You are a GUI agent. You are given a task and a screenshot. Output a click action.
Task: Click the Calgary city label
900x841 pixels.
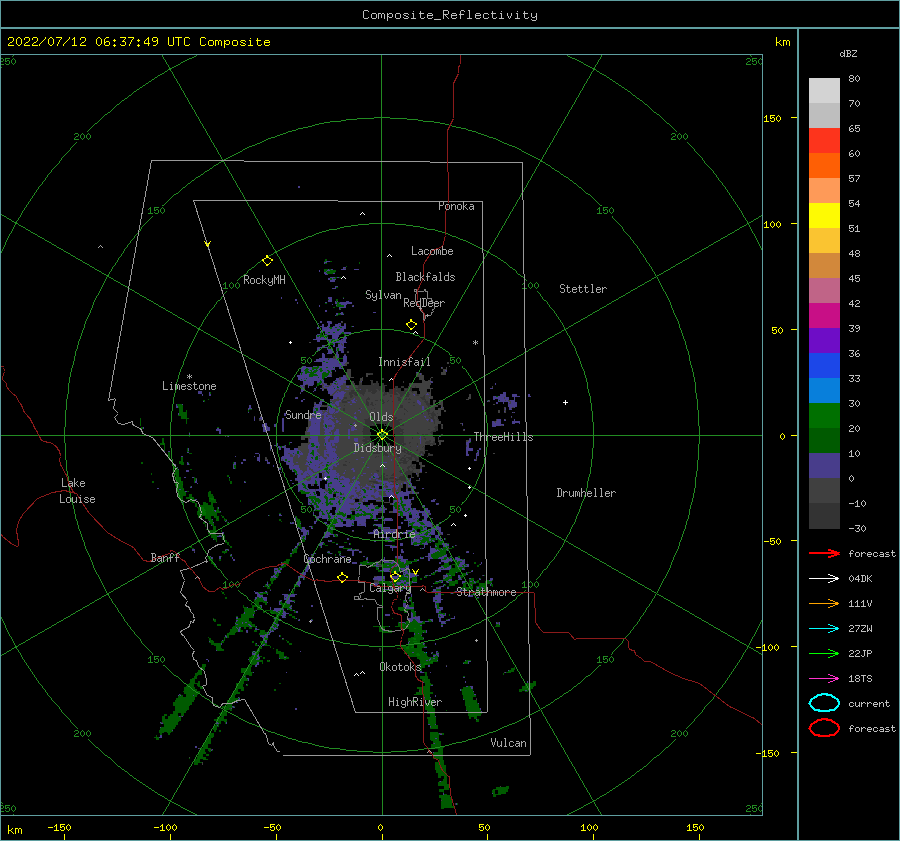390,588
